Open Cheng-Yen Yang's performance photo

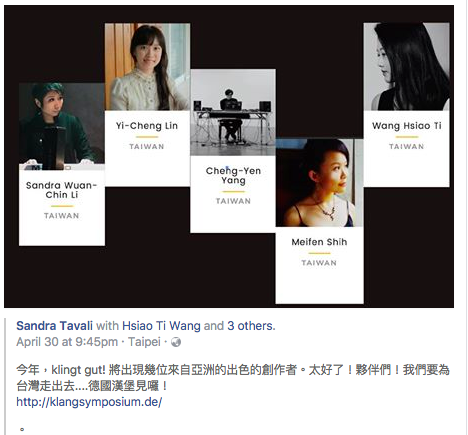point(233,112)
